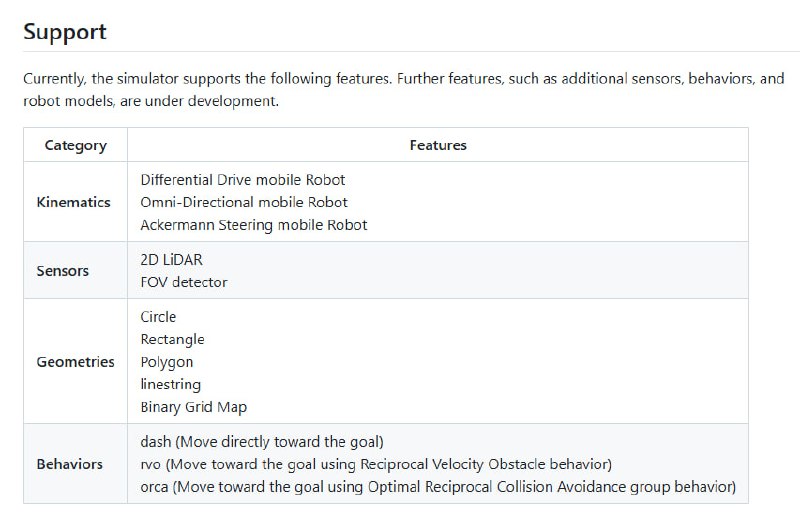Click the Polygon geometry entry

[x=167, y=362]
